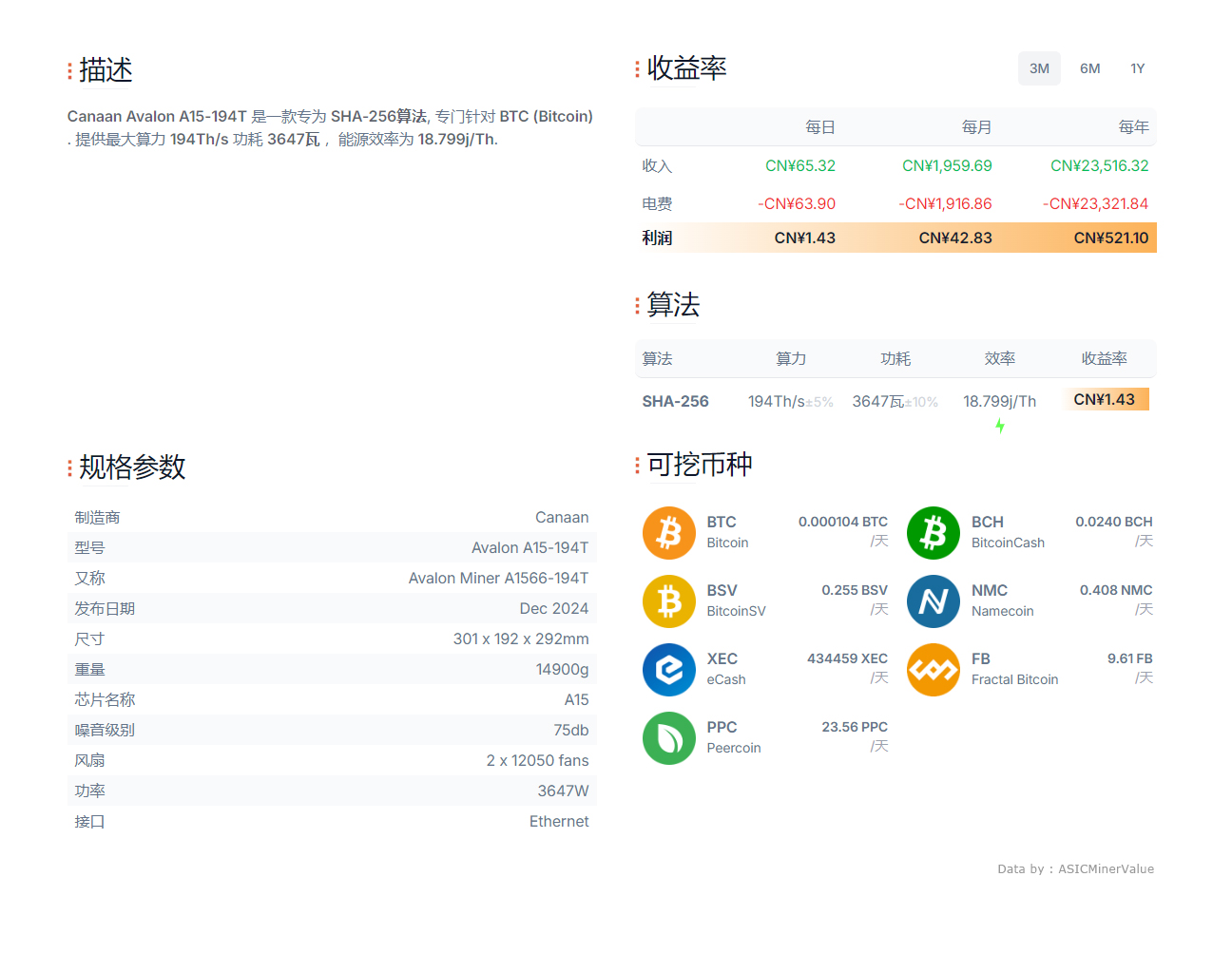Open the BTC coin name link

point(722,522)
